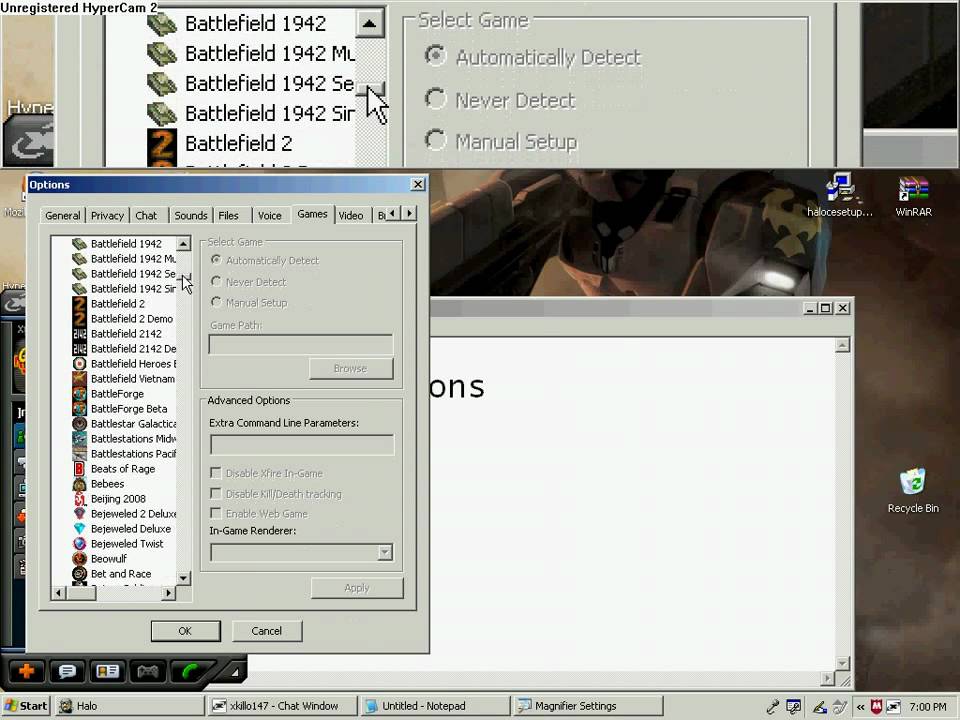Click the McAfee shield tray icon
Screen dimensions: 960x720
click(876, 707)
